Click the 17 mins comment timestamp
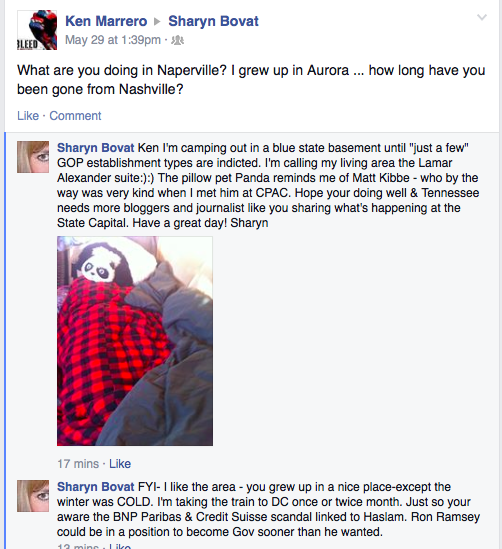This screenshot has height=549, width=502. (x=78, y=464)
